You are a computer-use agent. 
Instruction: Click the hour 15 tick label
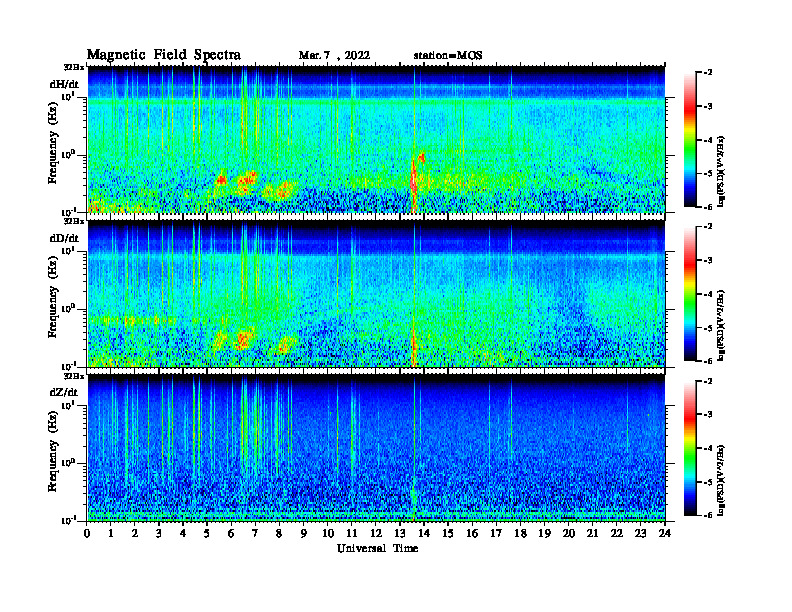(x=448, y=533)
